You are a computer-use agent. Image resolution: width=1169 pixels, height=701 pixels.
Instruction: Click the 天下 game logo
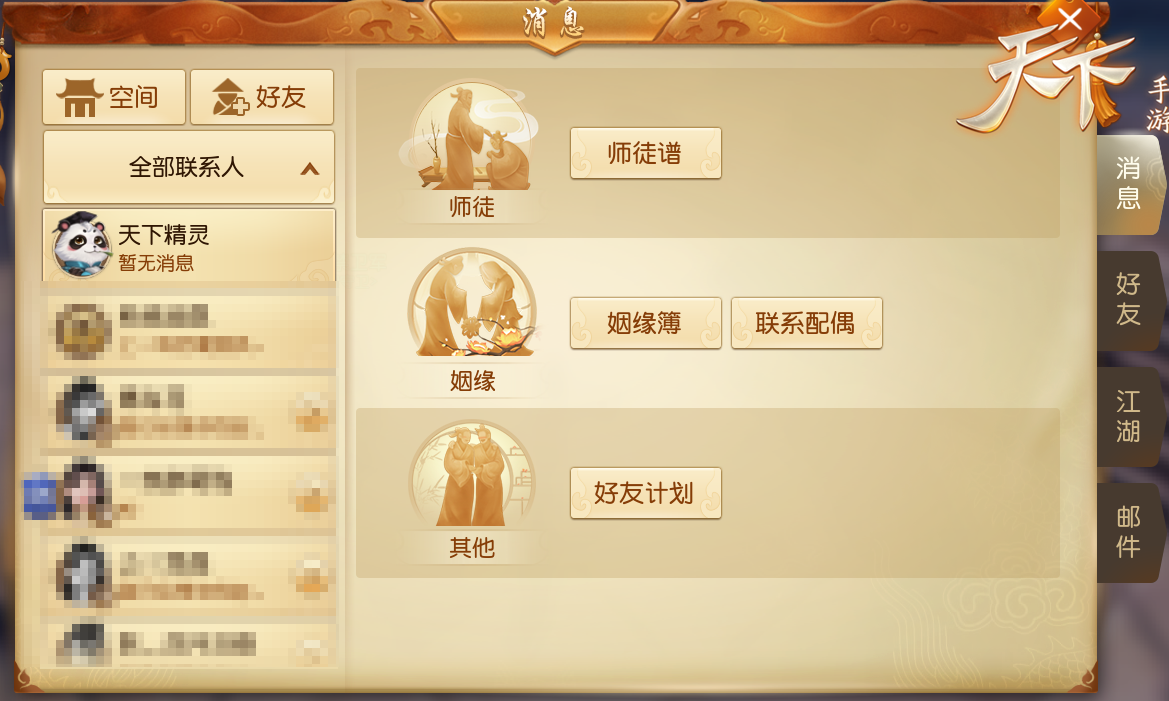(1050, 81)
